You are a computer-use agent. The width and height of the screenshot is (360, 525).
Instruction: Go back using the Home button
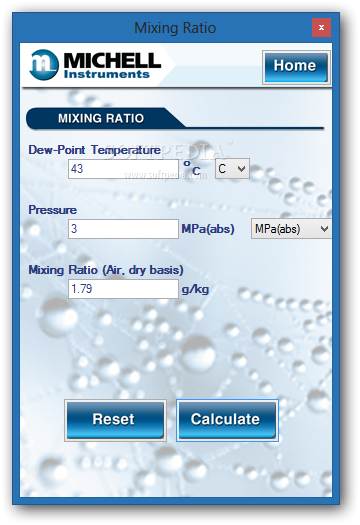click(296, 67)
